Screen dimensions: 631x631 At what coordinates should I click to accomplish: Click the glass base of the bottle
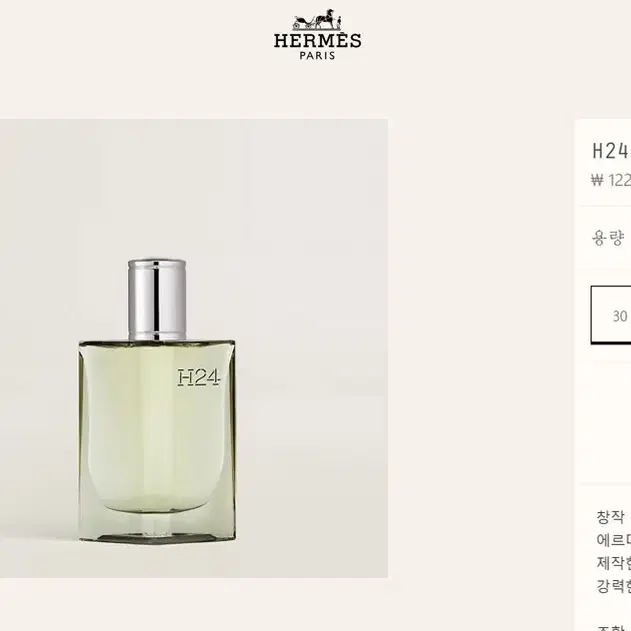point(157,529)
